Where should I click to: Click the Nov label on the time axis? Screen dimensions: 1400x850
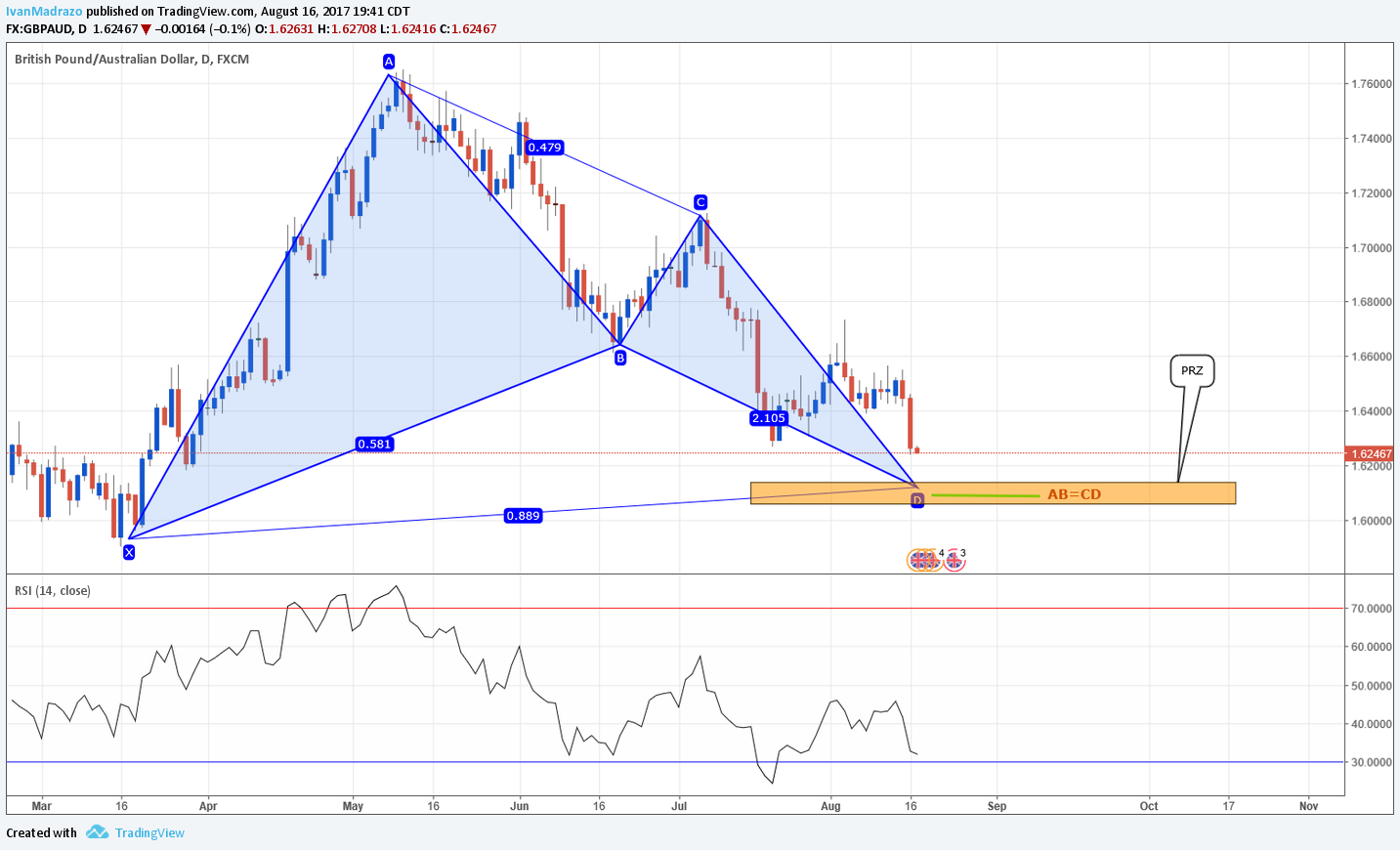(1308, 806)
